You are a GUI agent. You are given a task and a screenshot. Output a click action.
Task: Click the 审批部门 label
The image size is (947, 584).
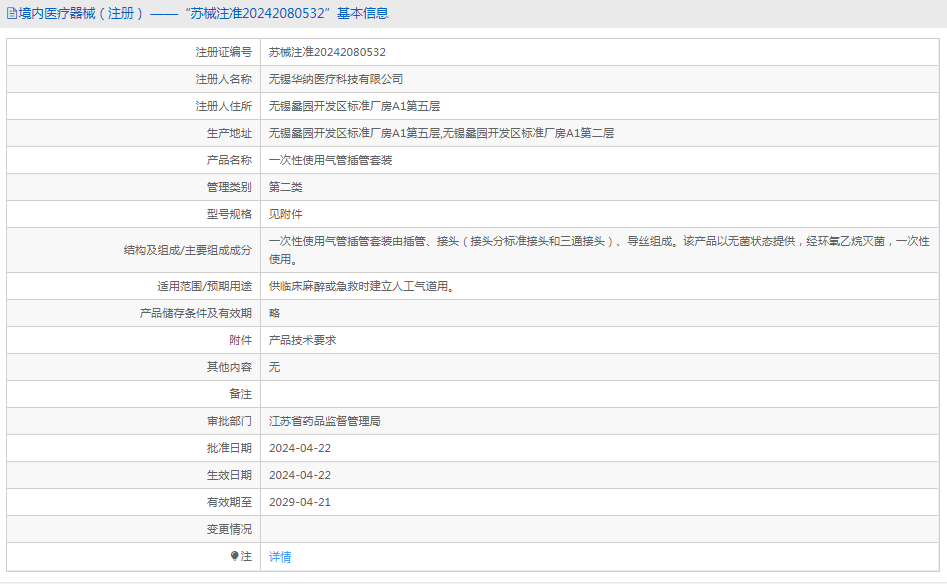tap(229, 421)
